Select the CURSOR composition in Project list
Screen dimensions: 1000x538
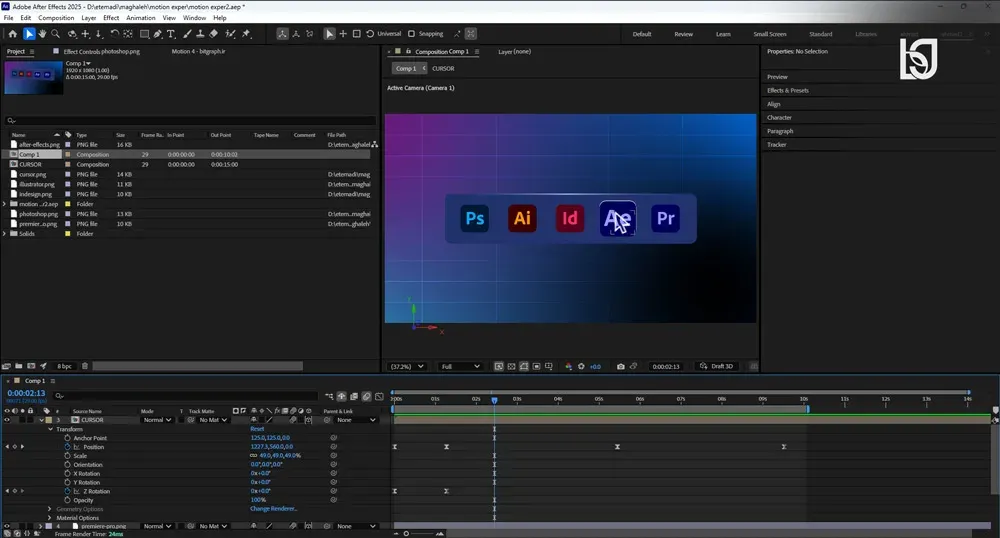coord(30,164)
